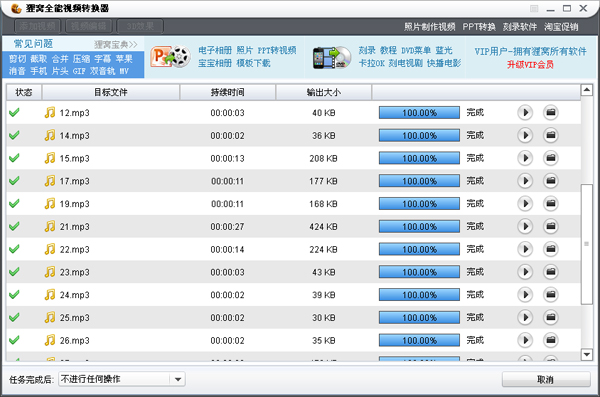Click the 电子相册 link
This screenshot has width=600, height=397.
215,50
